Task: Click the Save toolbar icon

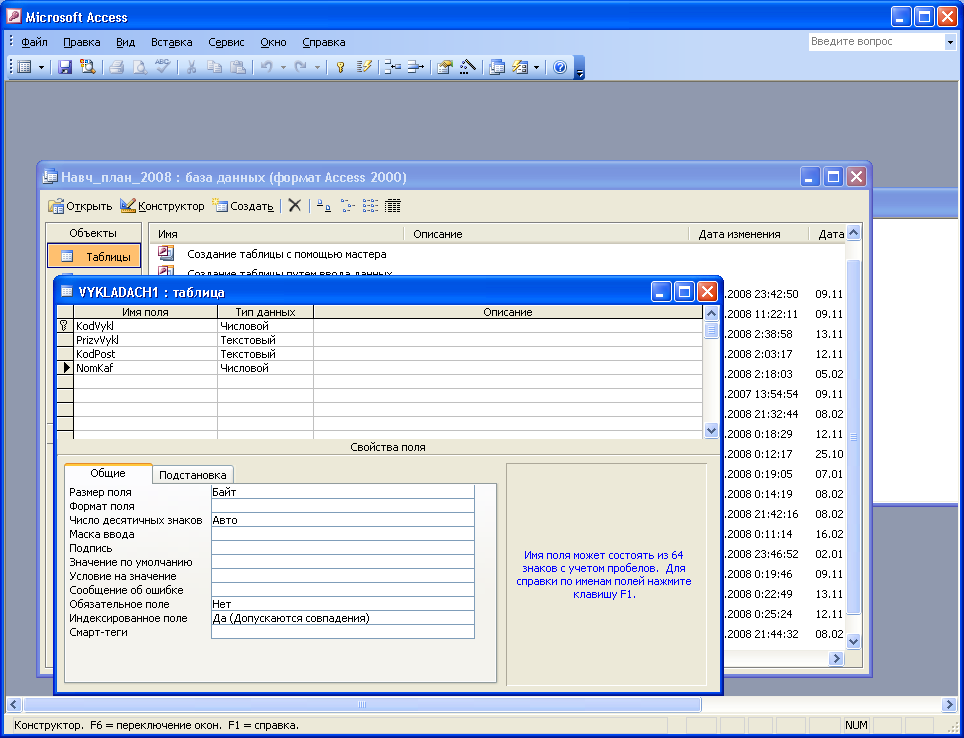Action: 65,67
